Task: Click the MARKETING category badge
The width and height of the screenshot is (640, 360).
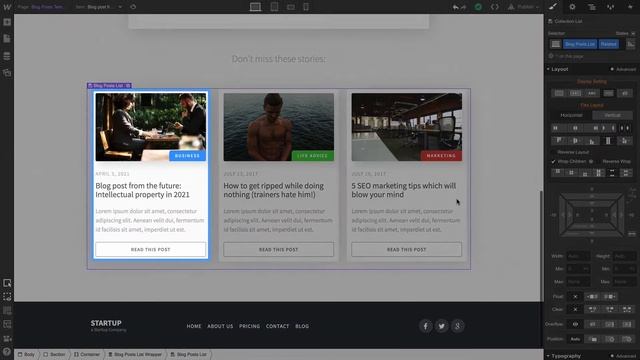Action: point(441,156)
